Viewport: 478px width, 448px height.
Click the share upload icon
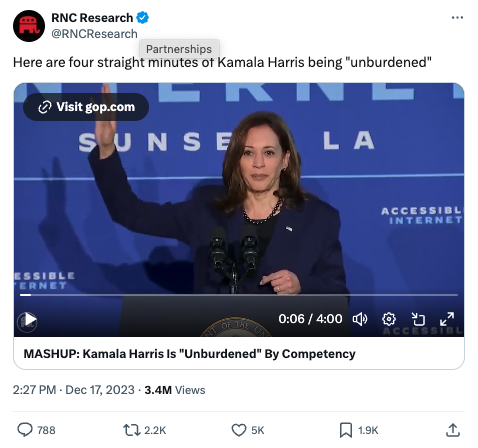[x=453, y=430]
